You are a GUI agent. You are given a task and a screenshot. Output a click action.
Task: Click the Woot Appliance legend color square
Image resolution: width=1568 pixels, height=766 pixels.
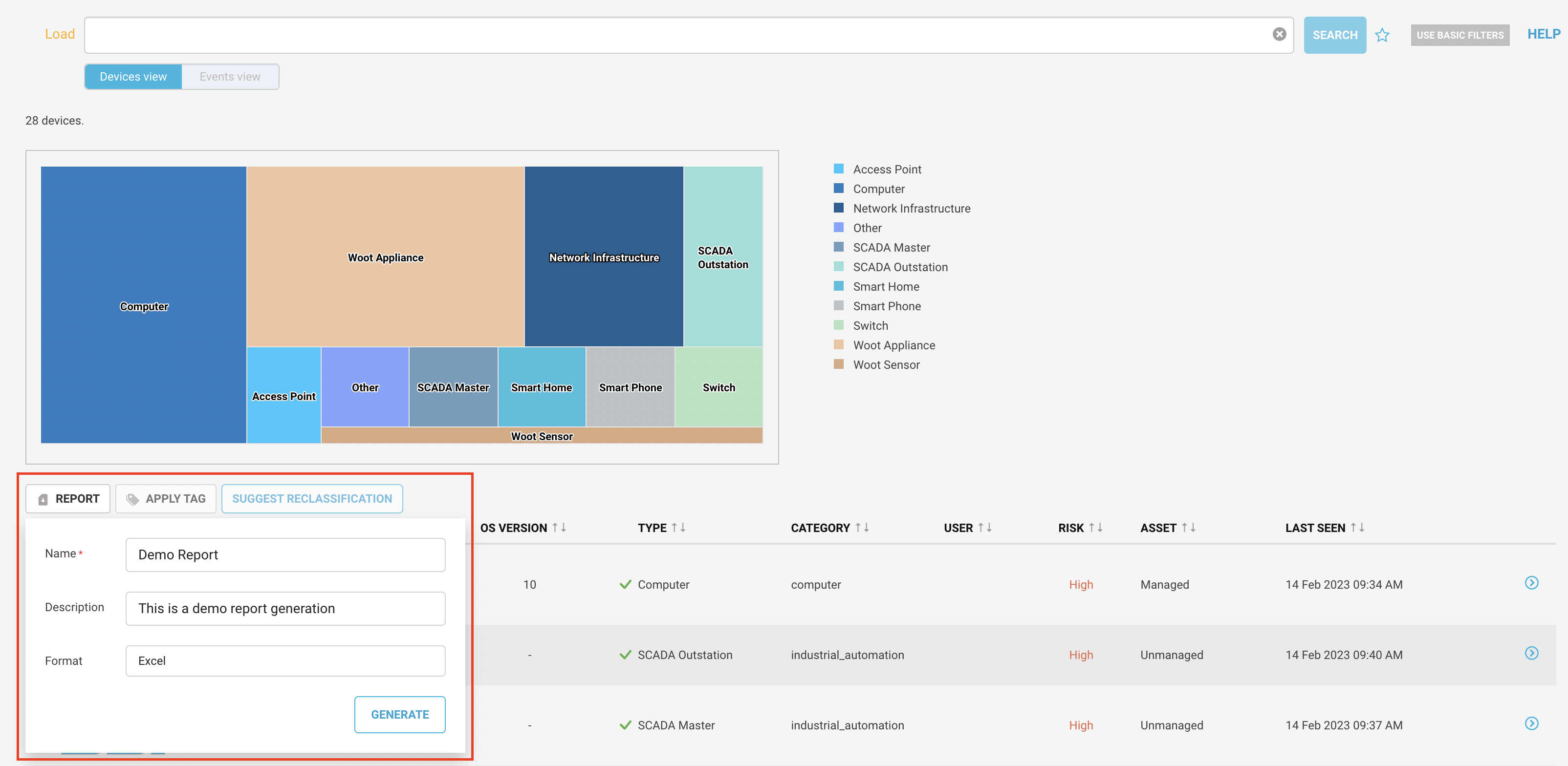839,344
